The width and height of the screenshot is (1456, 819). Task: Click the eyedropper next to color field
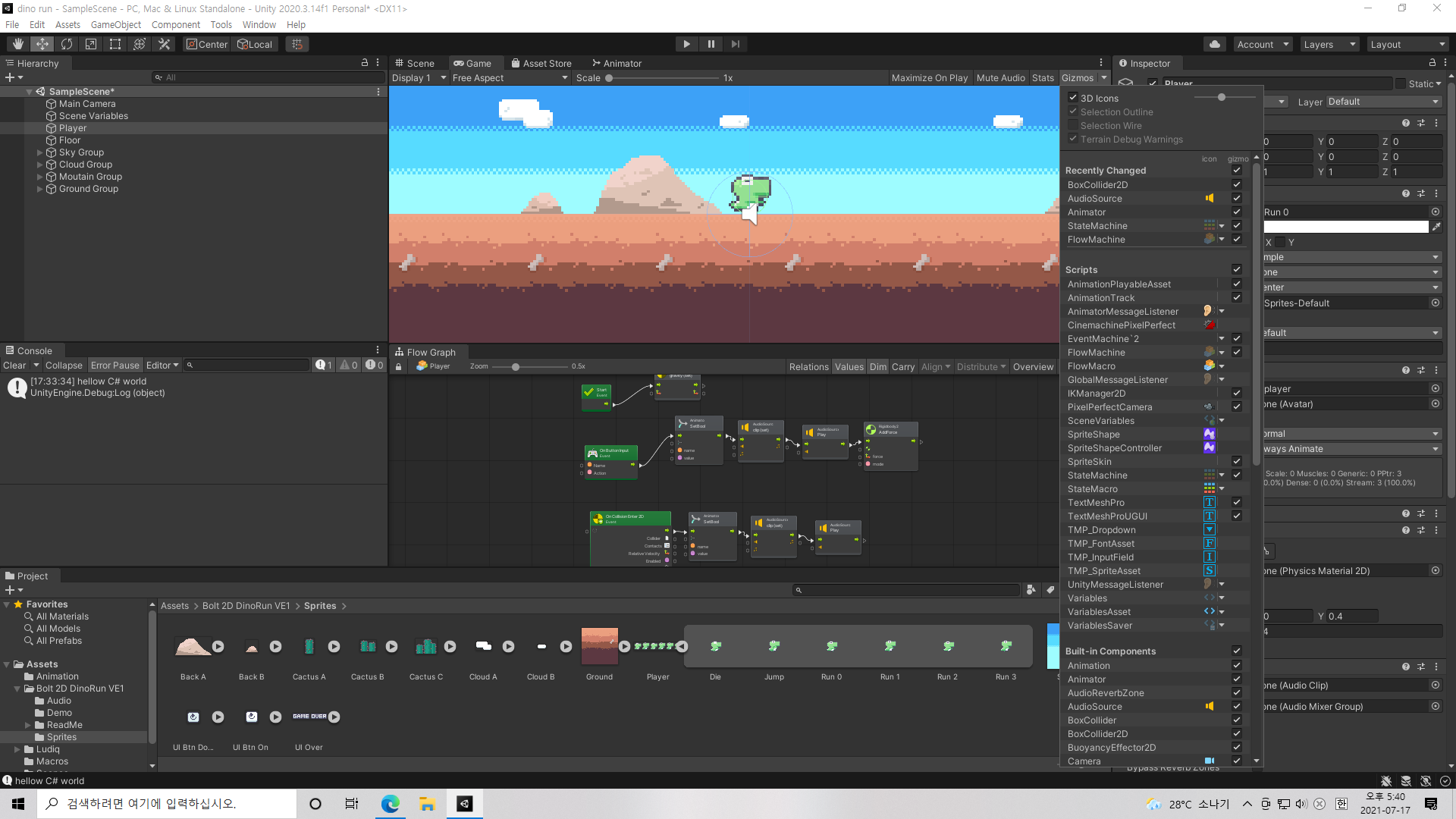(1436, 227)
